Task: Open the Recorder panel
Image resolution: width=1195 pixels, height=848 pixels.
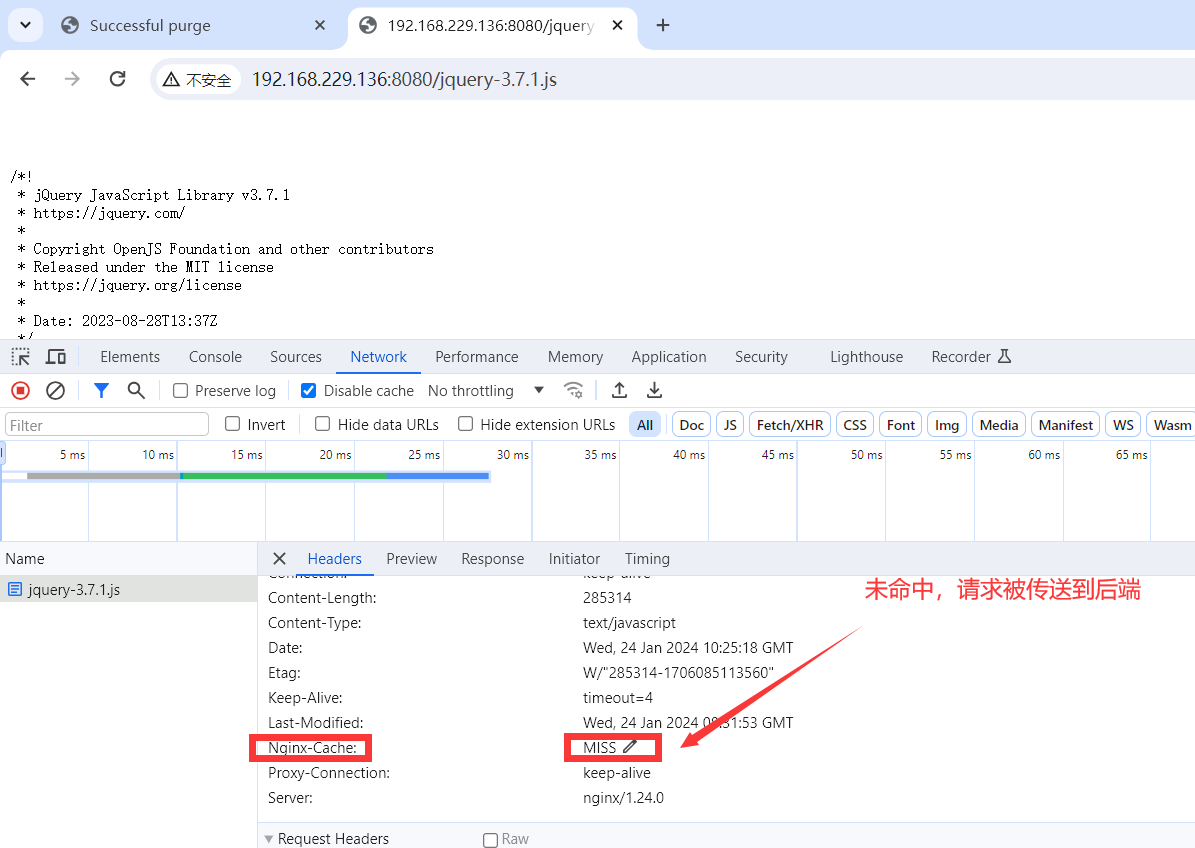Action: [x=971, y=357]
